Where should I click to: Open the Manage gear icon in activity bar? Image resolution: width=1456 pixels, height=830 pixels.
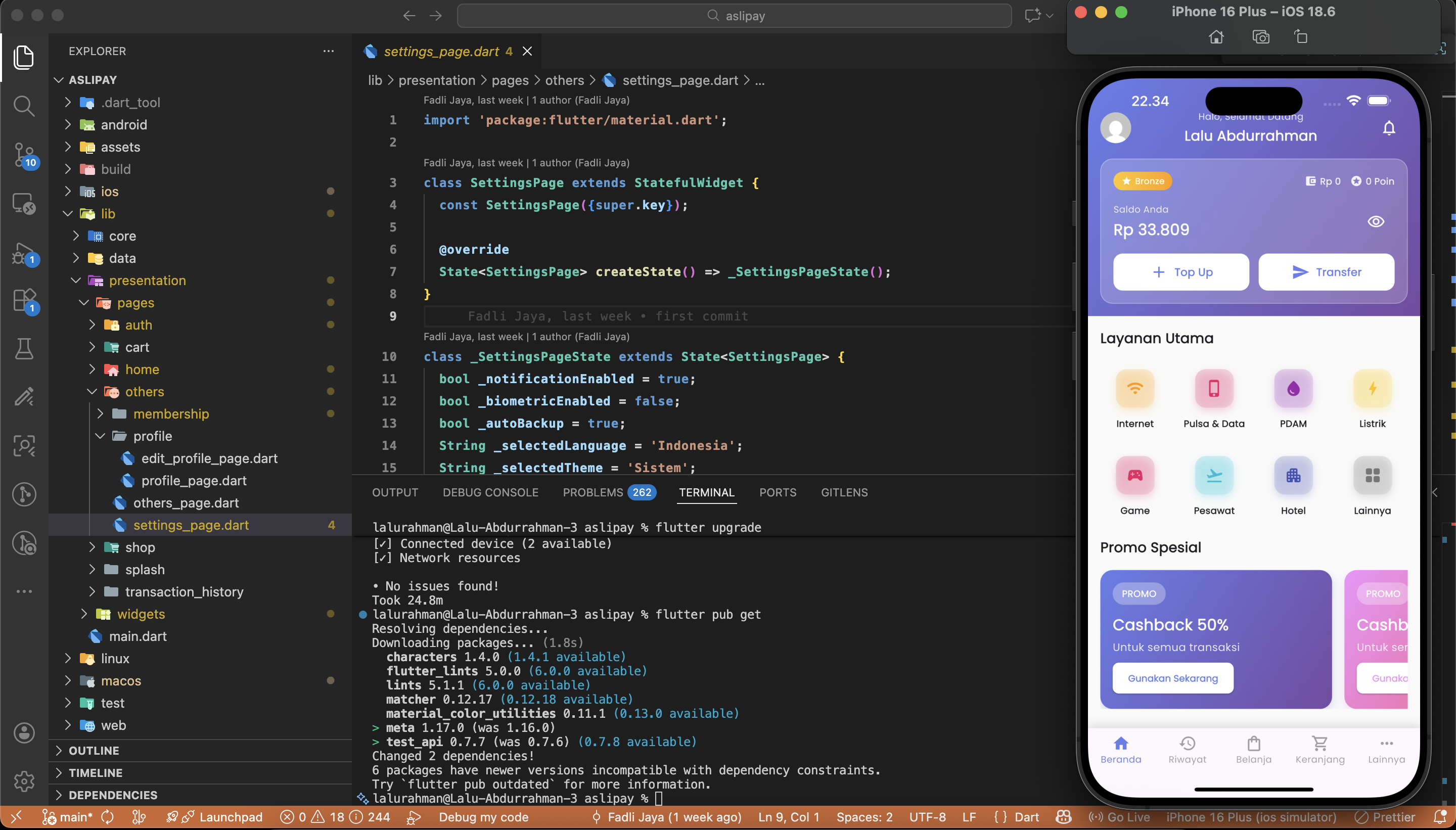tap(23, 781)
